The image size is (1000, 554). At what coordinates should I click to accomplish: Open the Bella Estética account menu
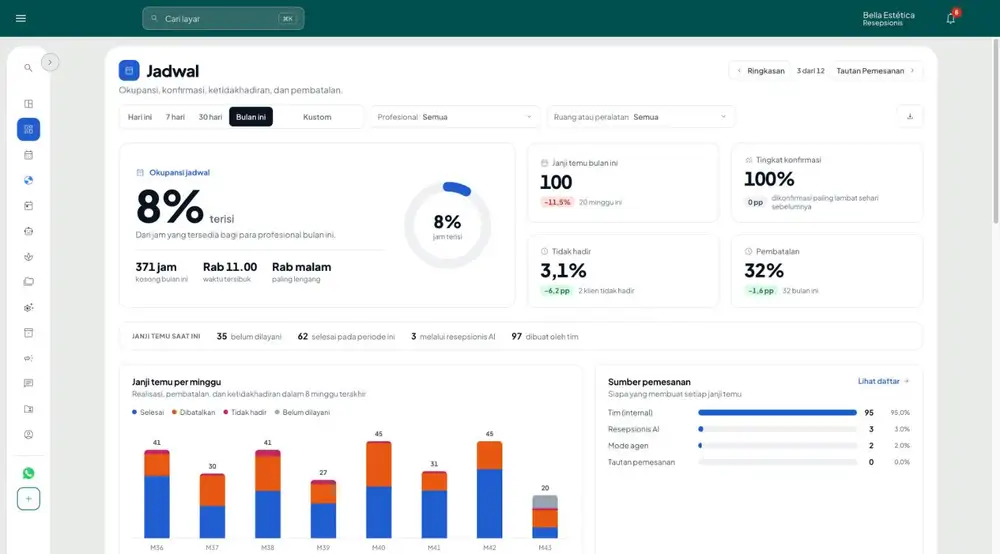(888, 18)
